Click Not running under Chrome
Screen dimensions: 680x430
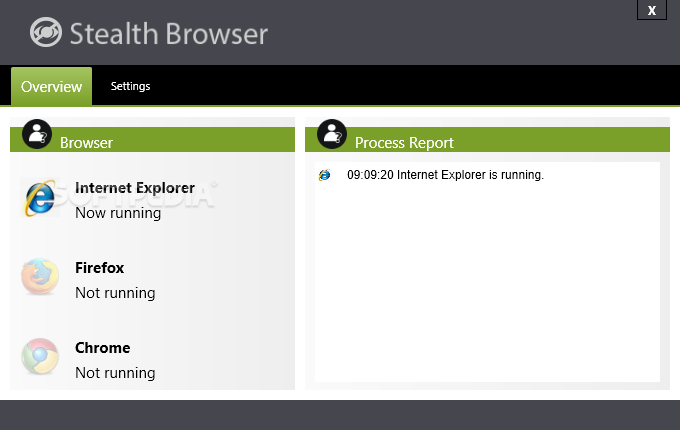click(115, 373)
